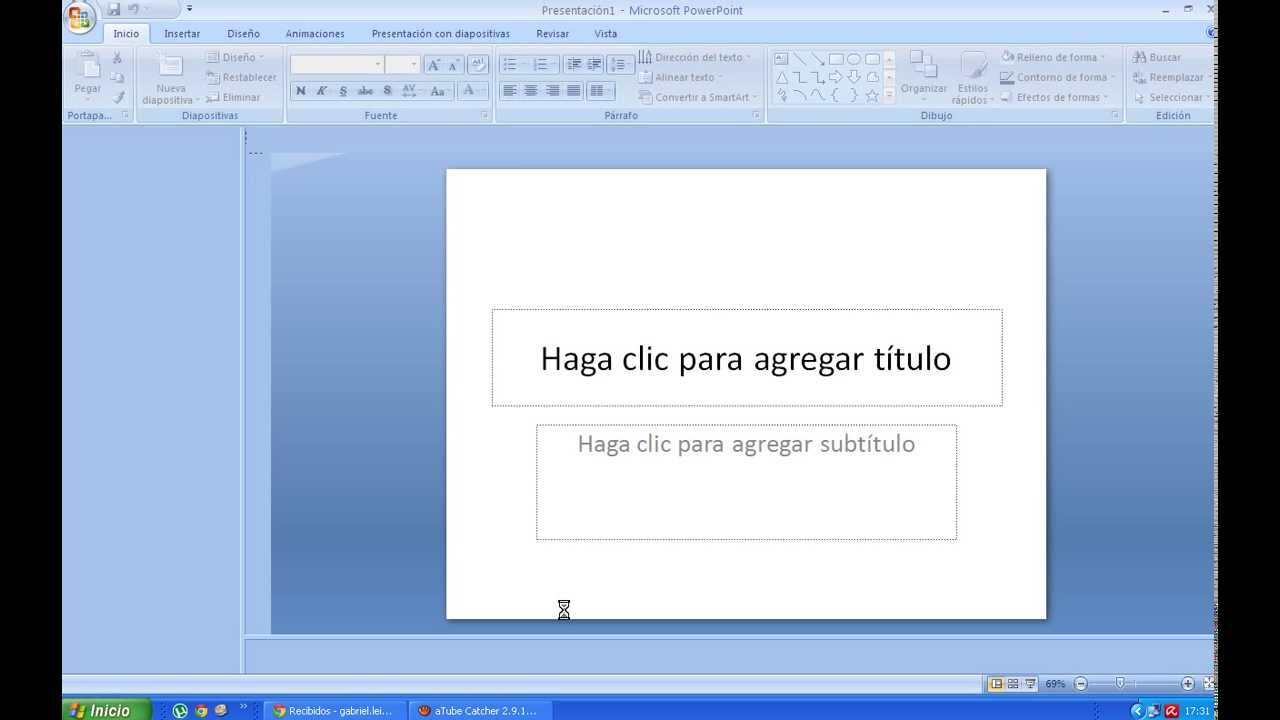Viewport: 1280px width, 720px height.
Task: Choose the triangle shape in the shapes gallery
Action: point(782,77)
